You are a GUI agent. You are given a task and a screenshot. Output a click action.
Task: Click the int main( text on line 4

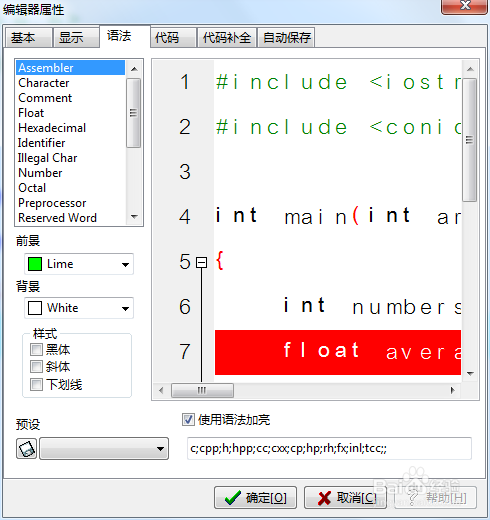(287, 216)
